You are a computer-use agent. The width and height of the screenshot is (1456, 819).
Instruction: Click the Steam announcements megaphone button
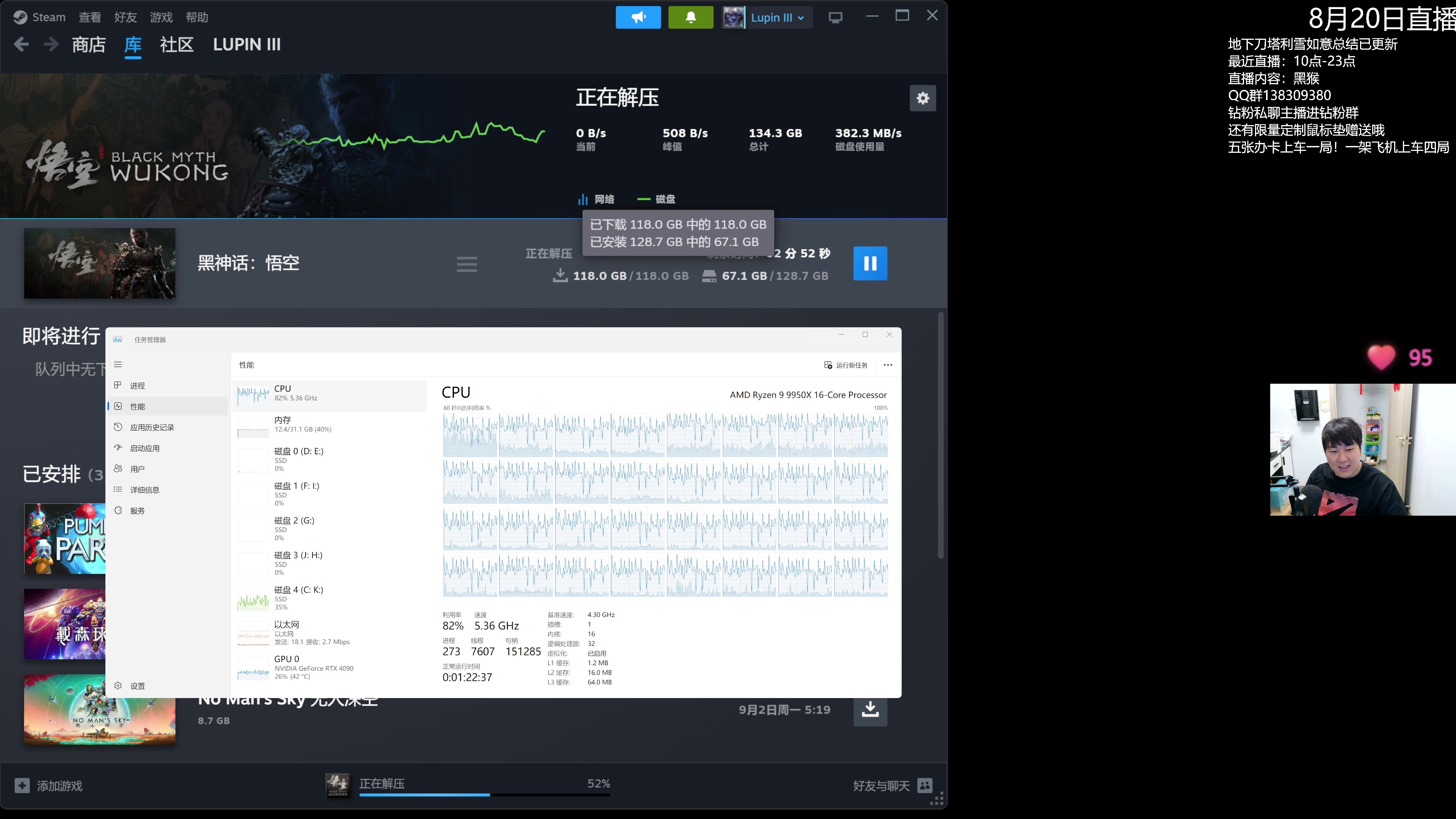click(637, 17)
